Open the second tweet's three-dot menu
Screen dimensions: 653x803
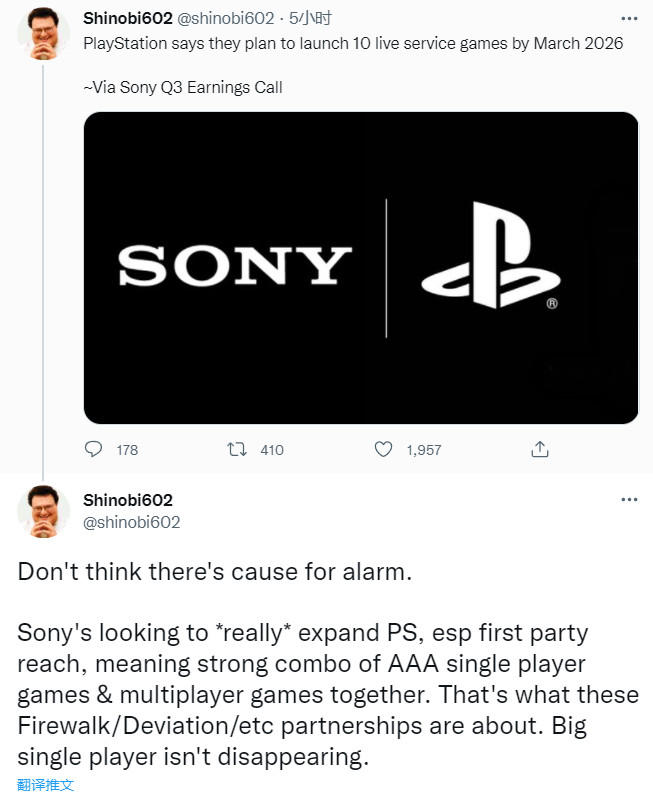point(629,499)
